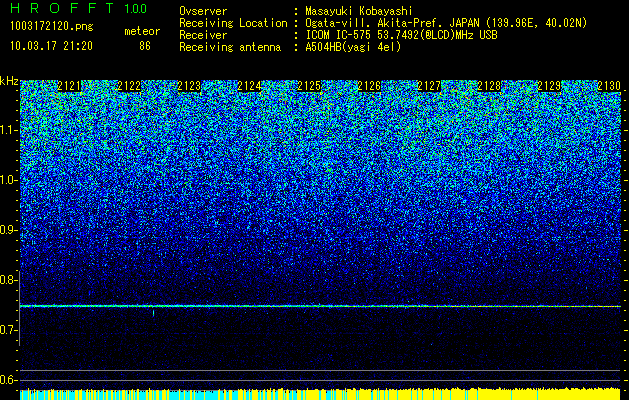Click the 2122 time marker

[129, 86]
